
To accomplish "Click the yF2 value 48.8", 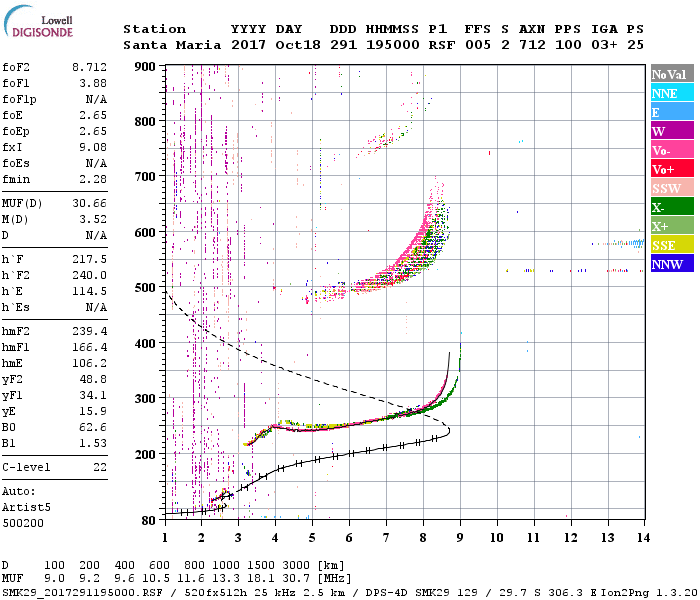I will pos(93,379).
